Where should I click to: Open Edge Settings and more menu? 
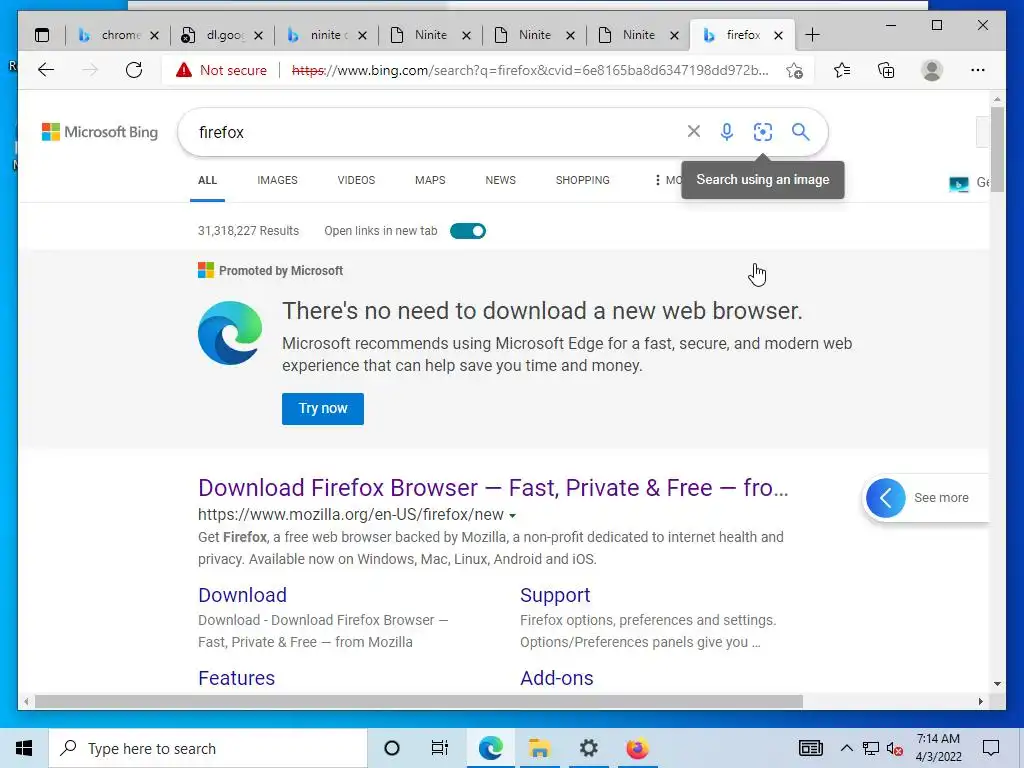click(978, 70)
